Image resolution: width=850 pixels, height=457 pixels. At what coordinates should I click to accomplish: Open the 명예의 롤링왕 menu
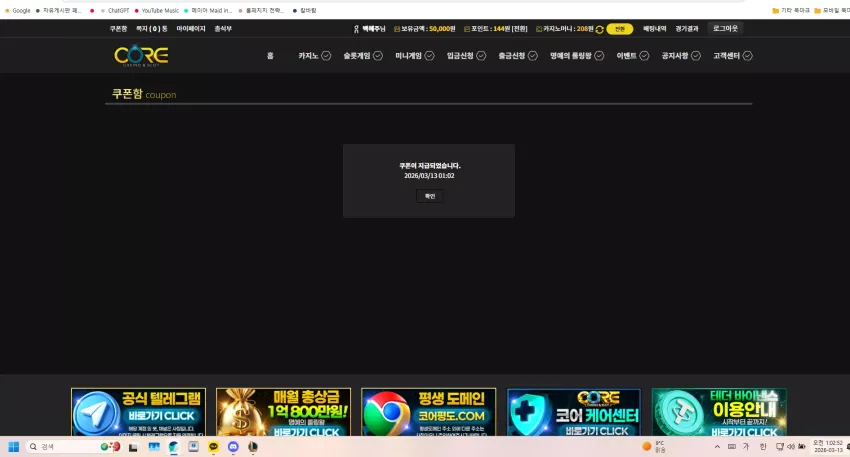[x=571, y=56]
